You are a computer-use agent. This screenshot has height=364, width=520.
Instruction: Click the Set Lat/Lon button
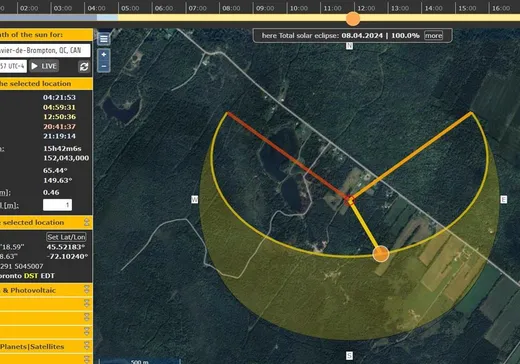pyautogui.click(x=66, y=237)
